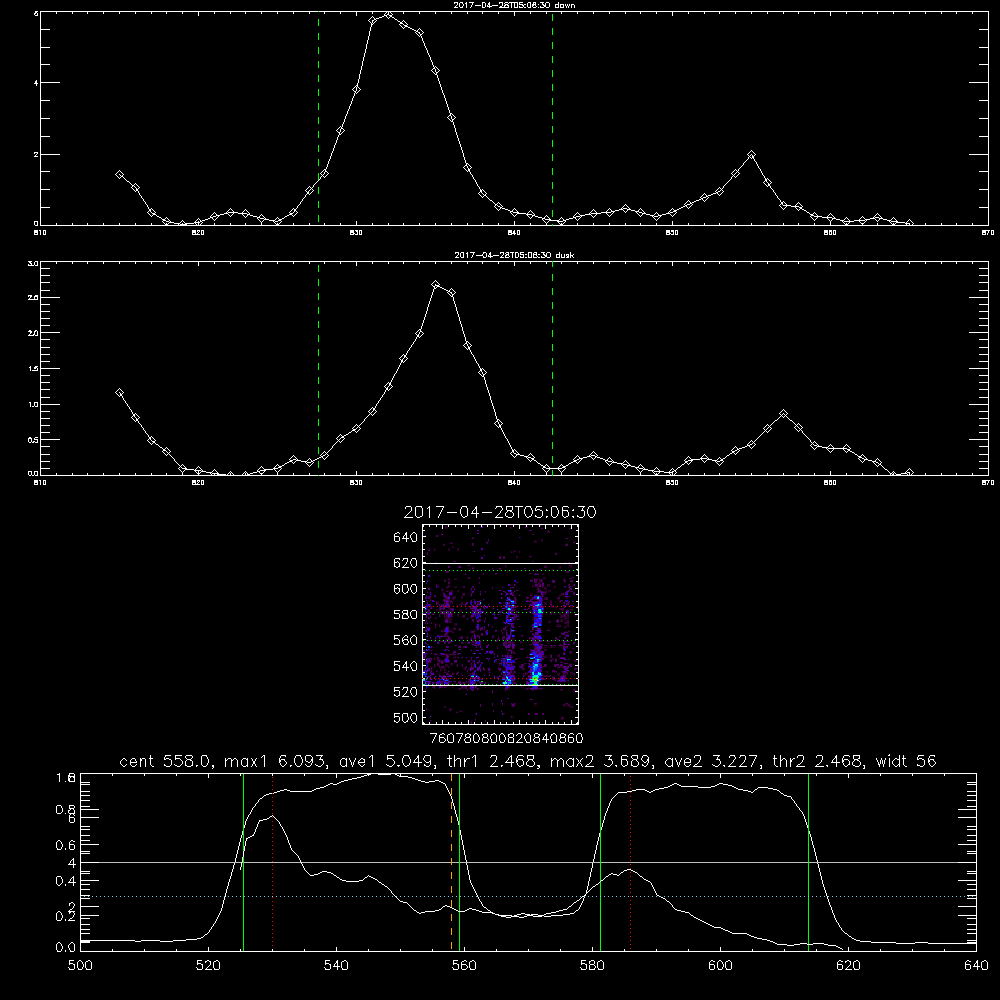Click green dashed line near 828 in dusk plot

(x=319, y=368)
